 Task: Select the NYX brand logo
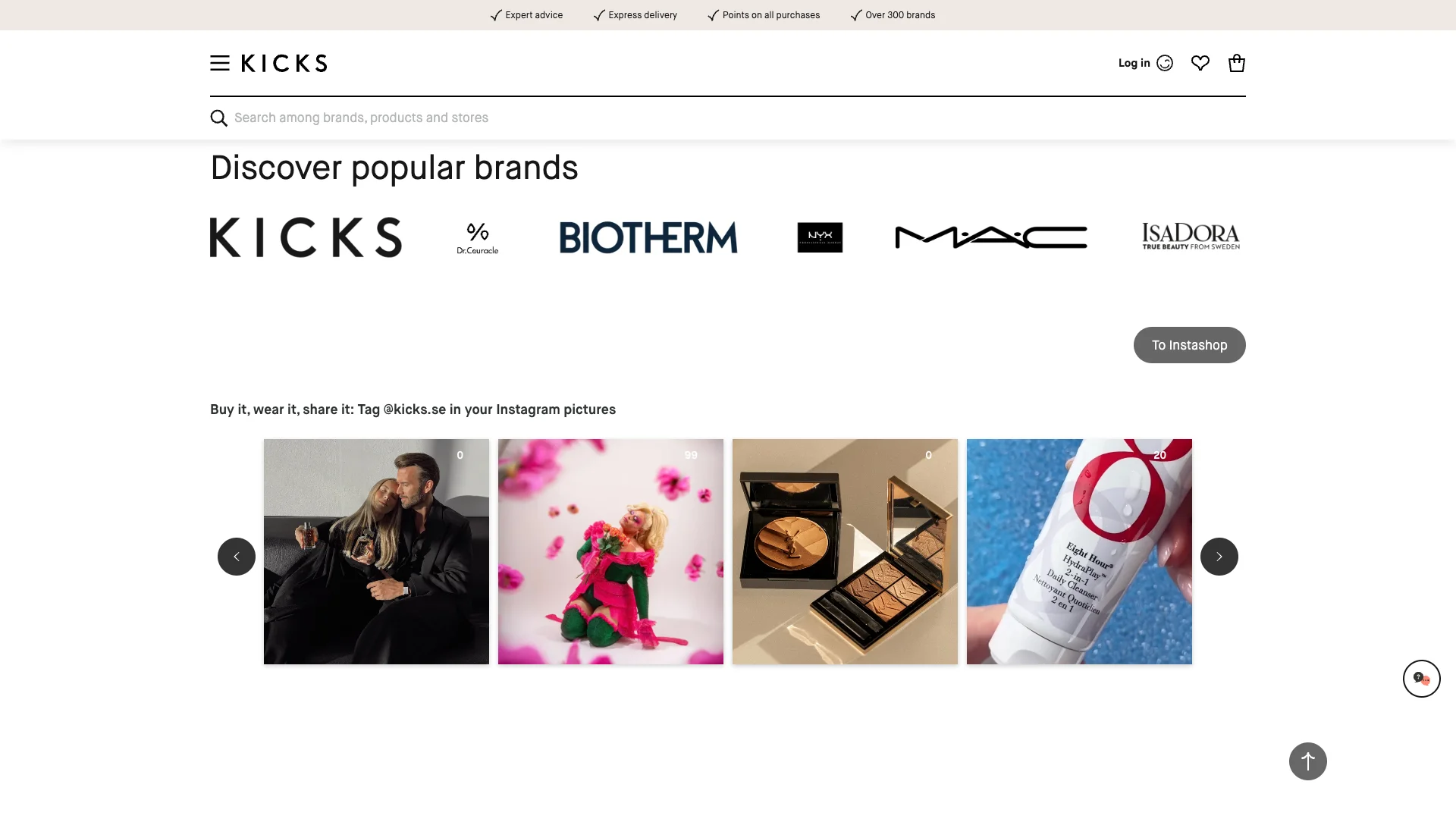point(820,237)
